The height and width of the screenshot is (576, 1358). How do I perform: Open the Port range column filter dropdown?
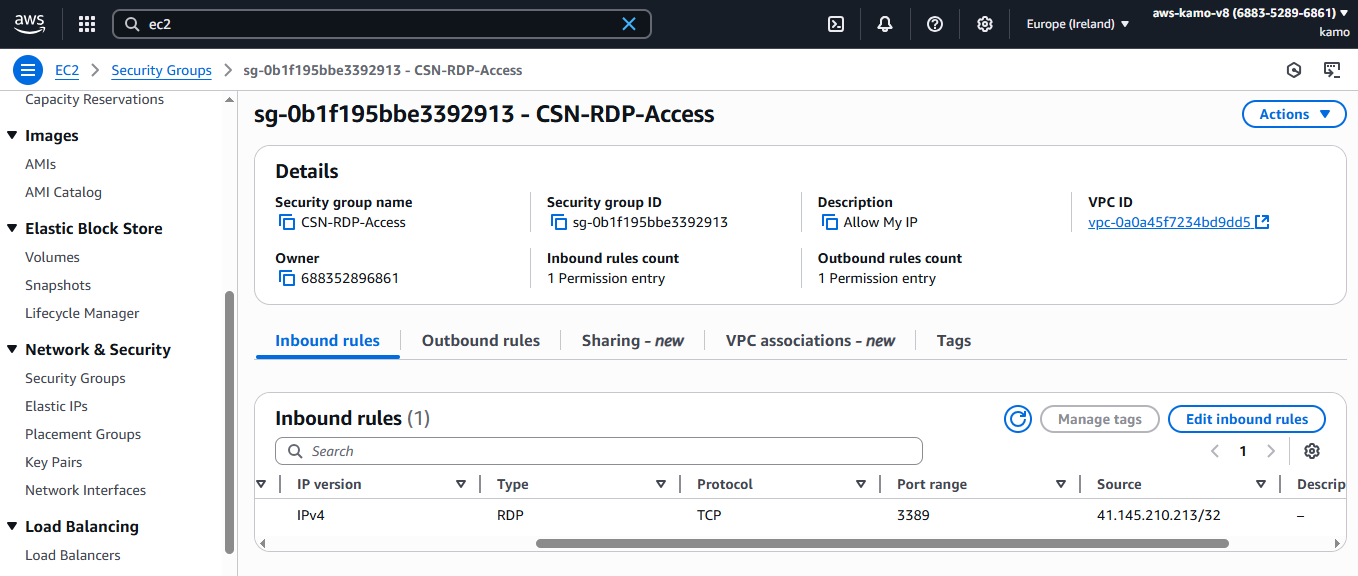tap(1061, 483)
